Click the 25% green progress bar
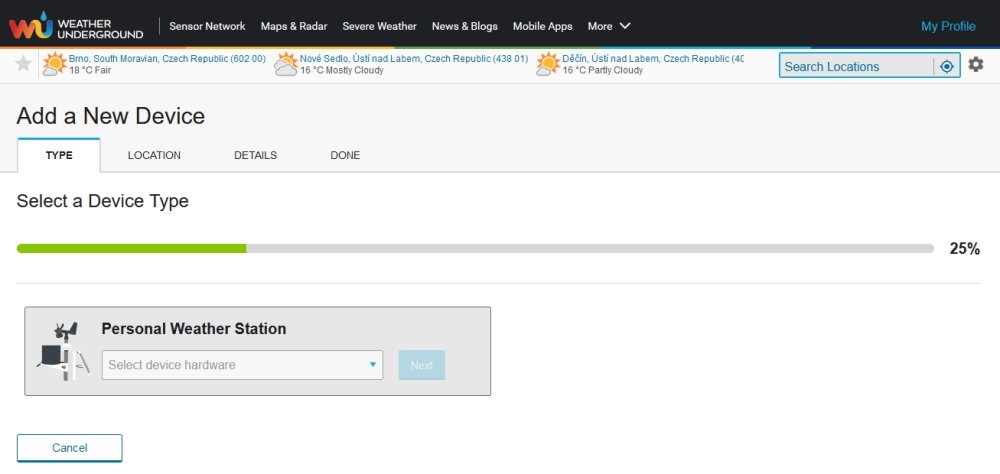The width and height of the screenshot is (1000, 474). (x=132, y=248)
